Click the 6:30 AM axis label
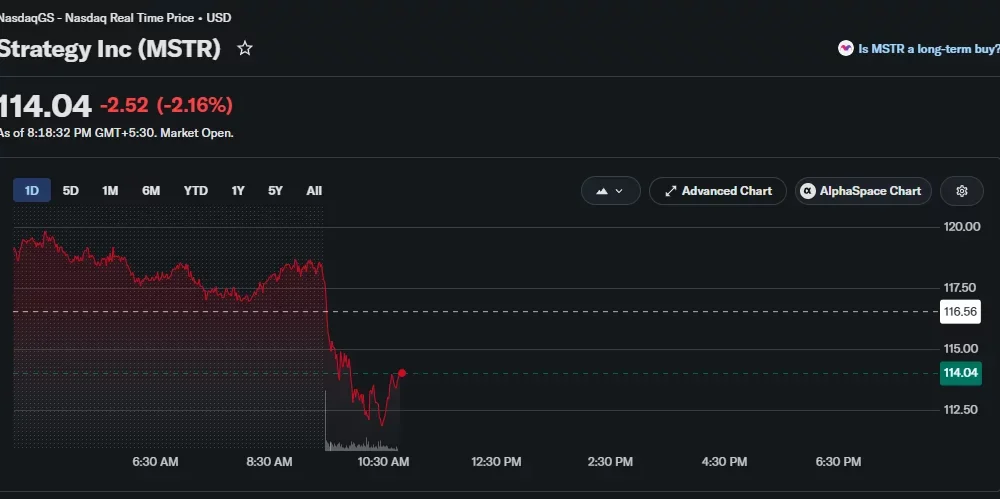 [x=155, y=461]
